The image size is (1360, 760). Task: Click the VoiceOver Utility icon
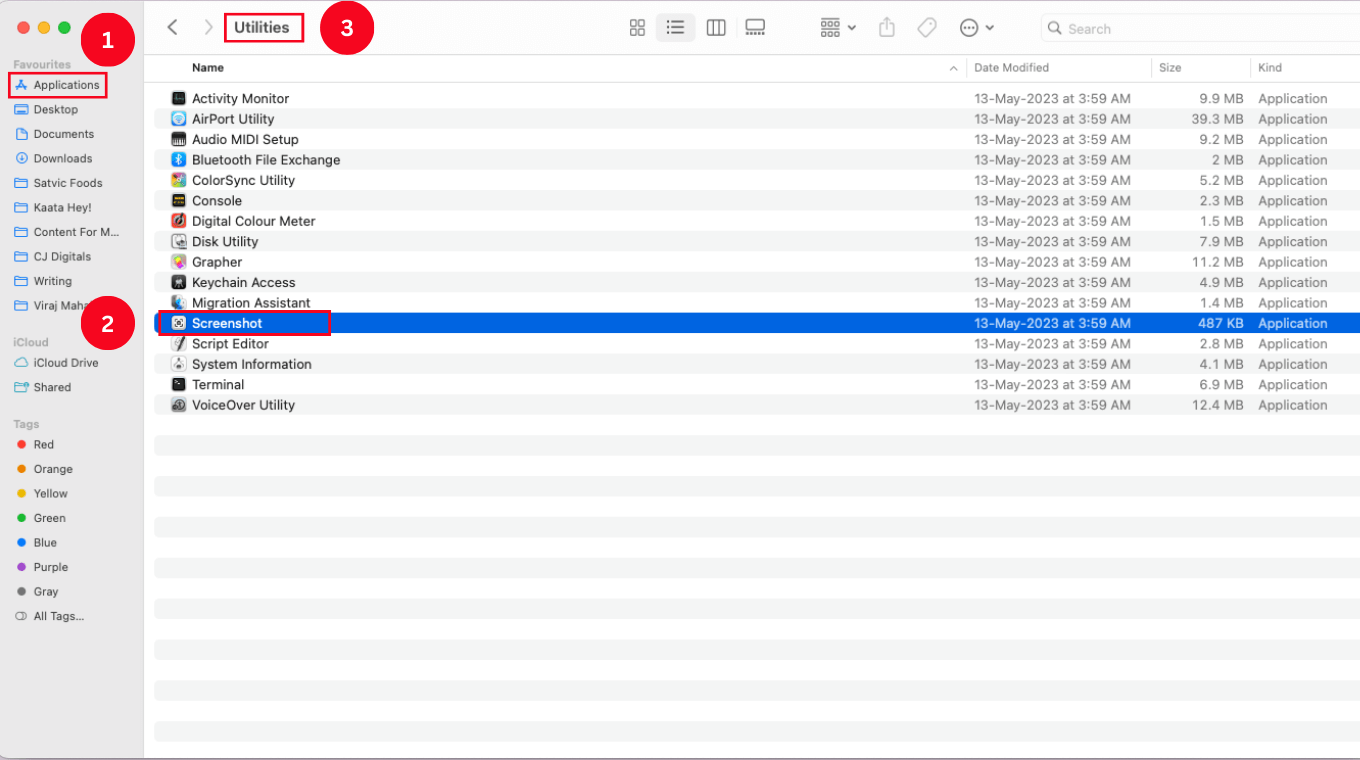(179, 405)
